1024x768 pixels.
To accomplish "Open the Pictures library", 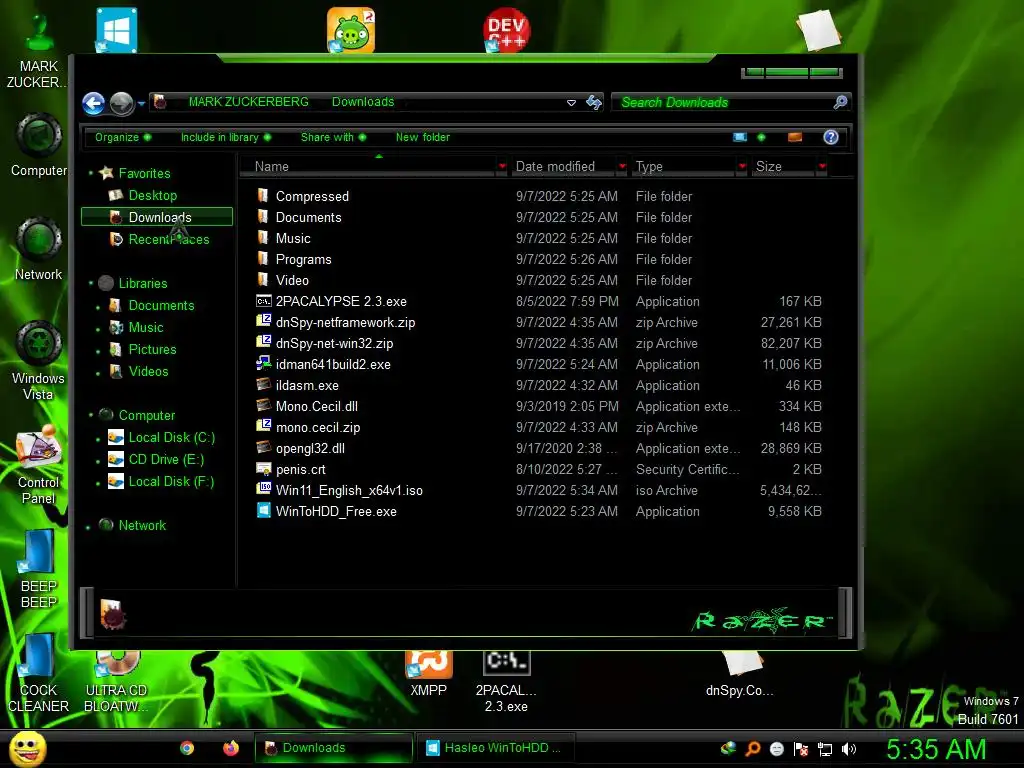I will point(152,349).
